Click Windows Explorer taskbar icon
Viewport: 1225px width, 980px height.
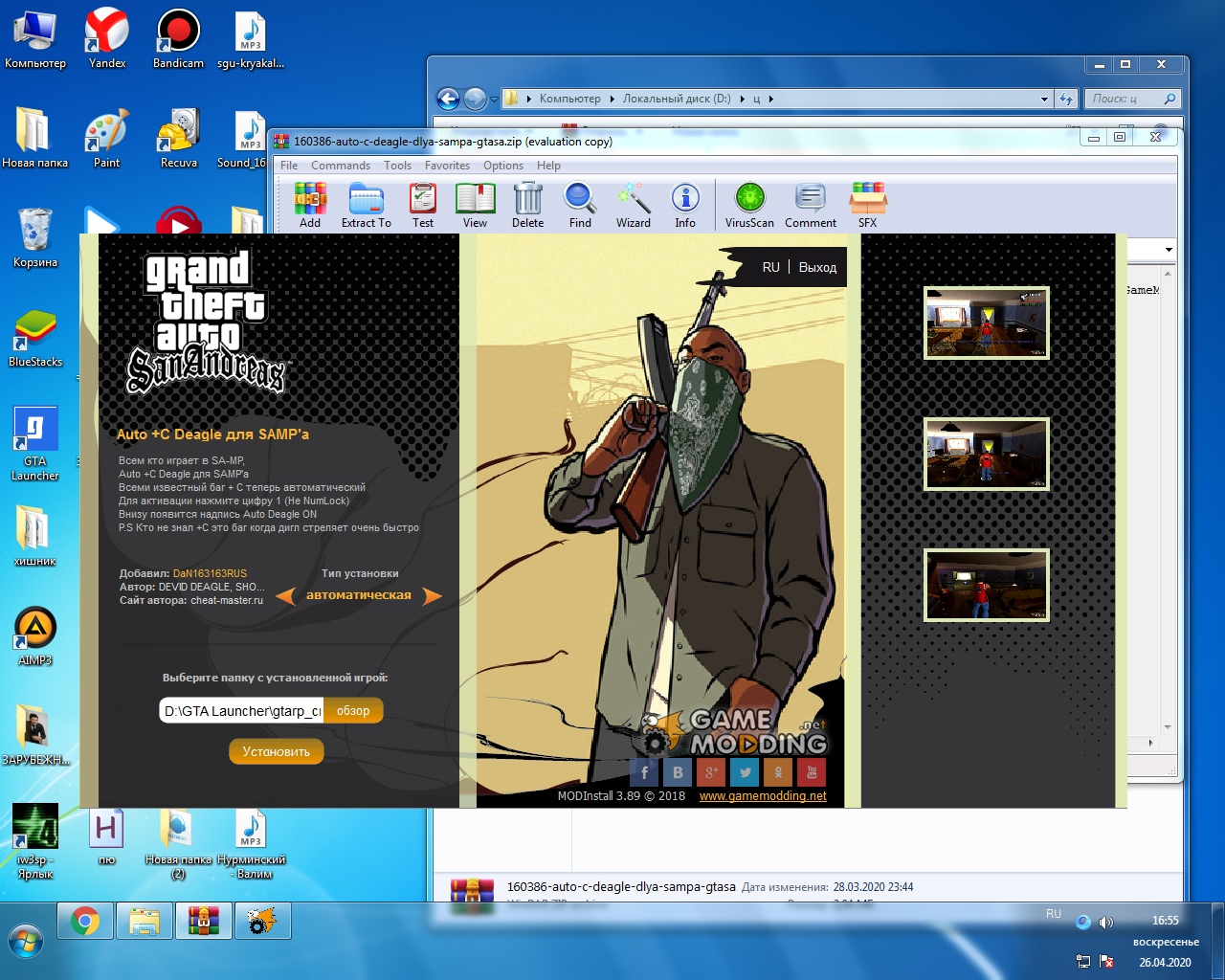point(144,921)
